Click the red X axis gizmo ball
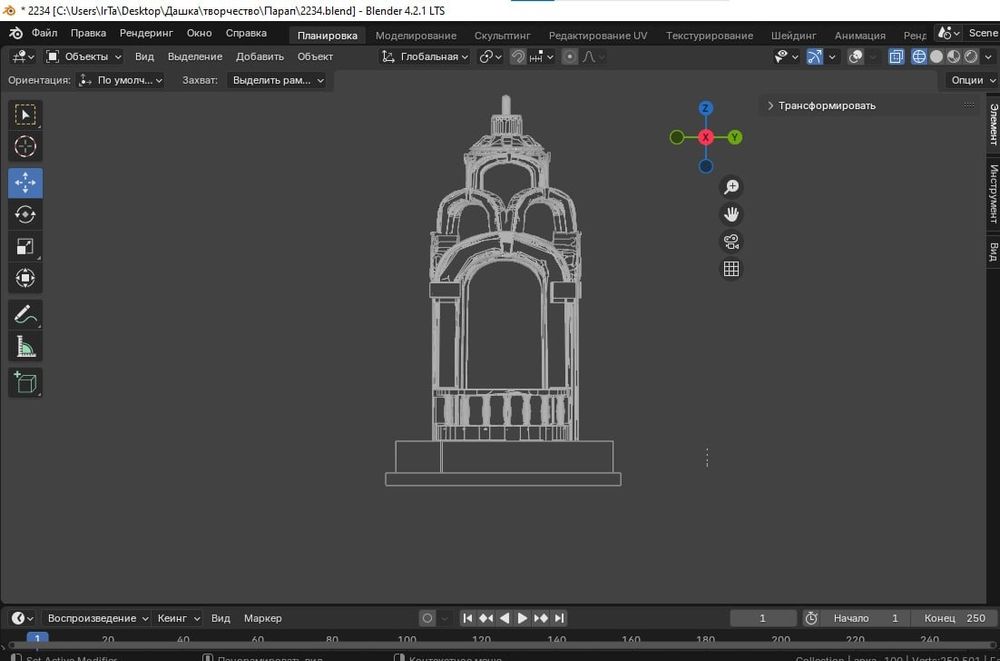1000x661 pixels. coord(705,137)
